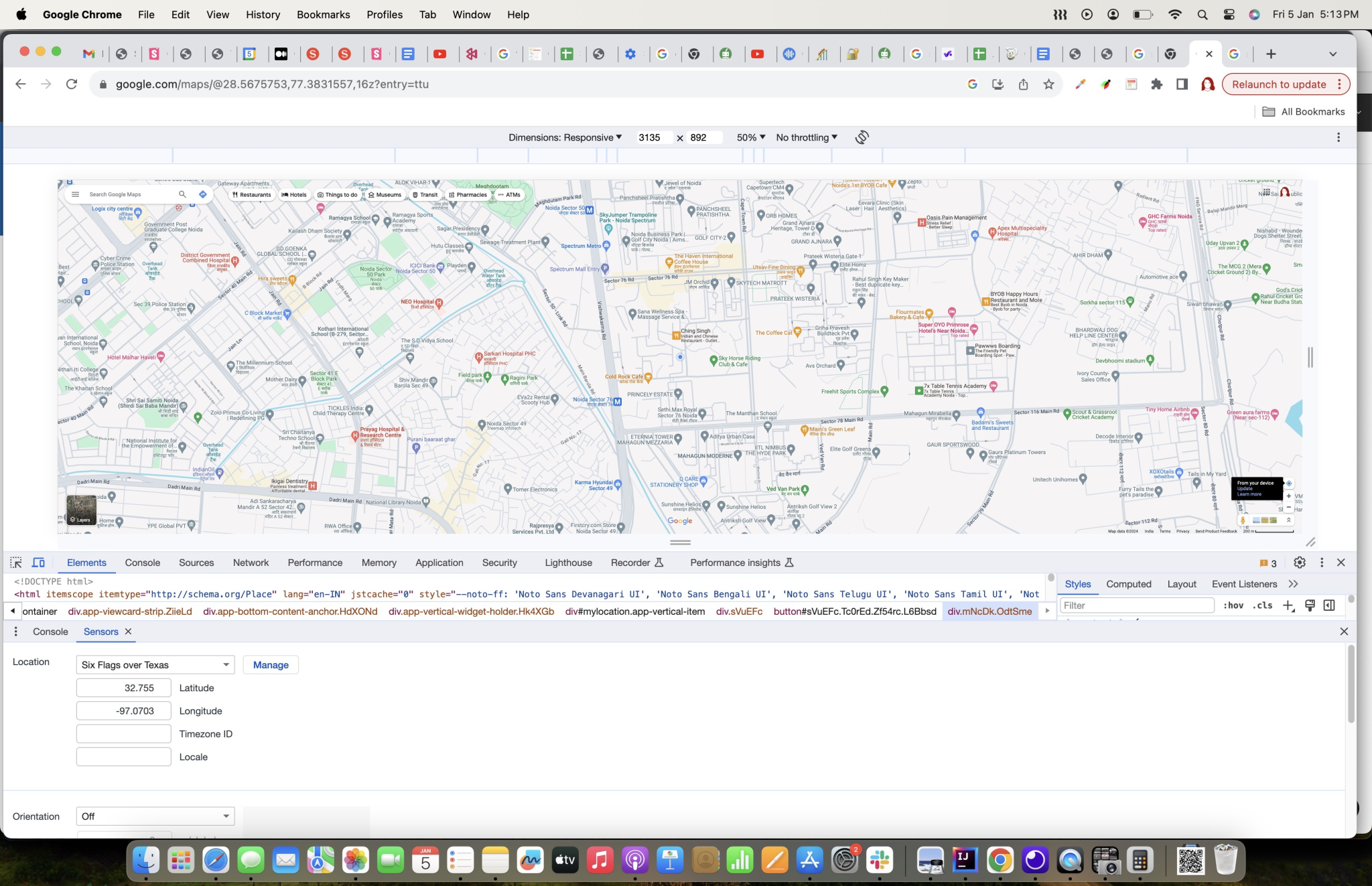This screenshot has width=1372, height=886.
Task: Open the Layers thumbnail on the map
Action: pyautogui.click(x=81, y=510)
